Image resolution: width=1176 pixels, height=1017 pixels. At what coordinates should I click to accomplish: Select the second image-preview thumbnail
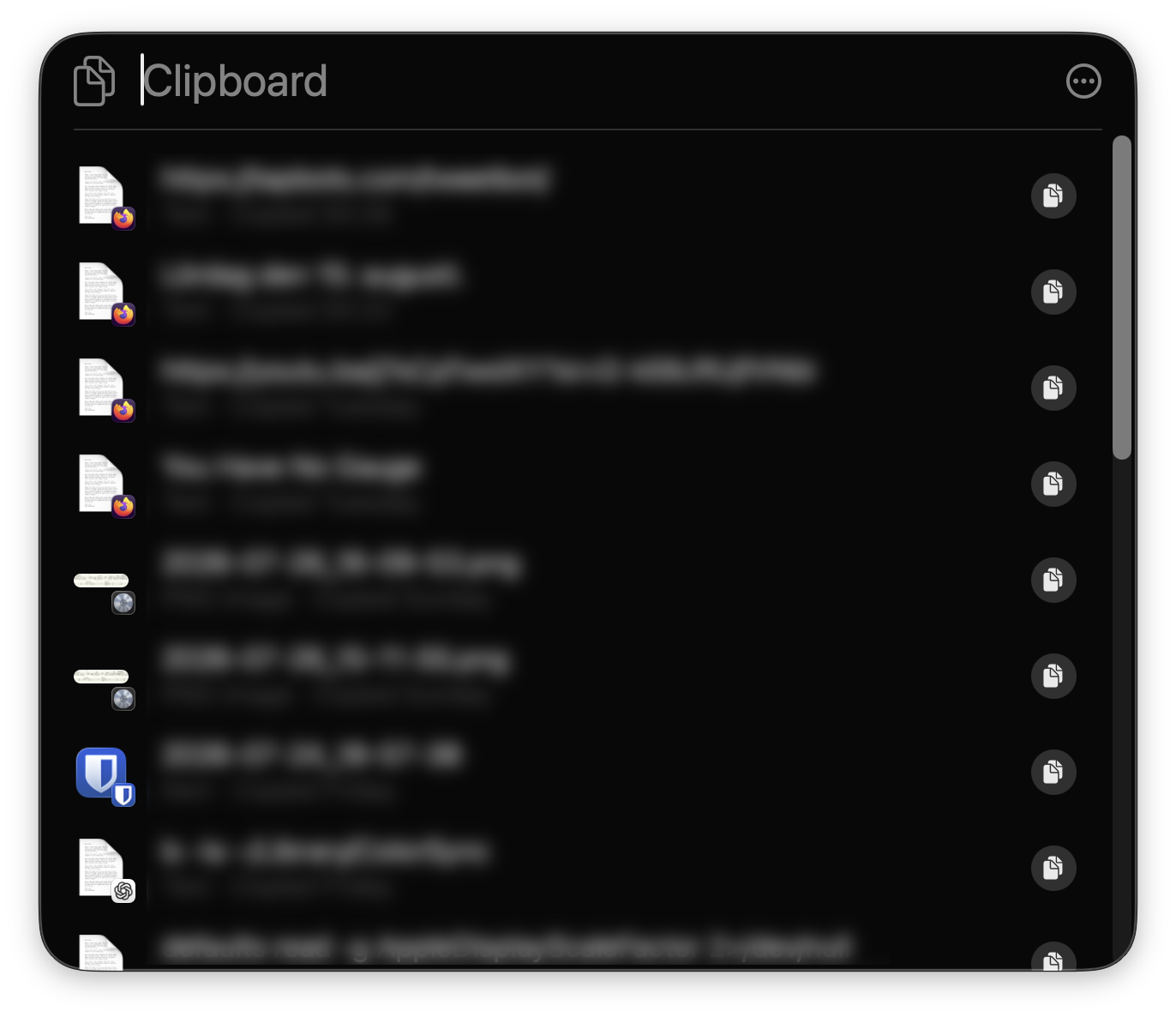[102, 683]
